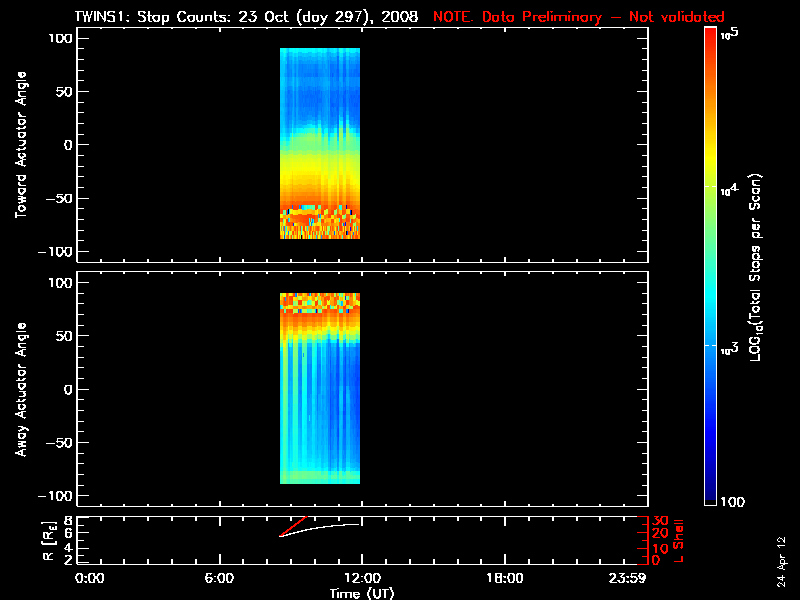The height and width of the screenshot is (600, 800).
Task: Click the red 'Data Preliminary' note text
Action: click(578, 17)
